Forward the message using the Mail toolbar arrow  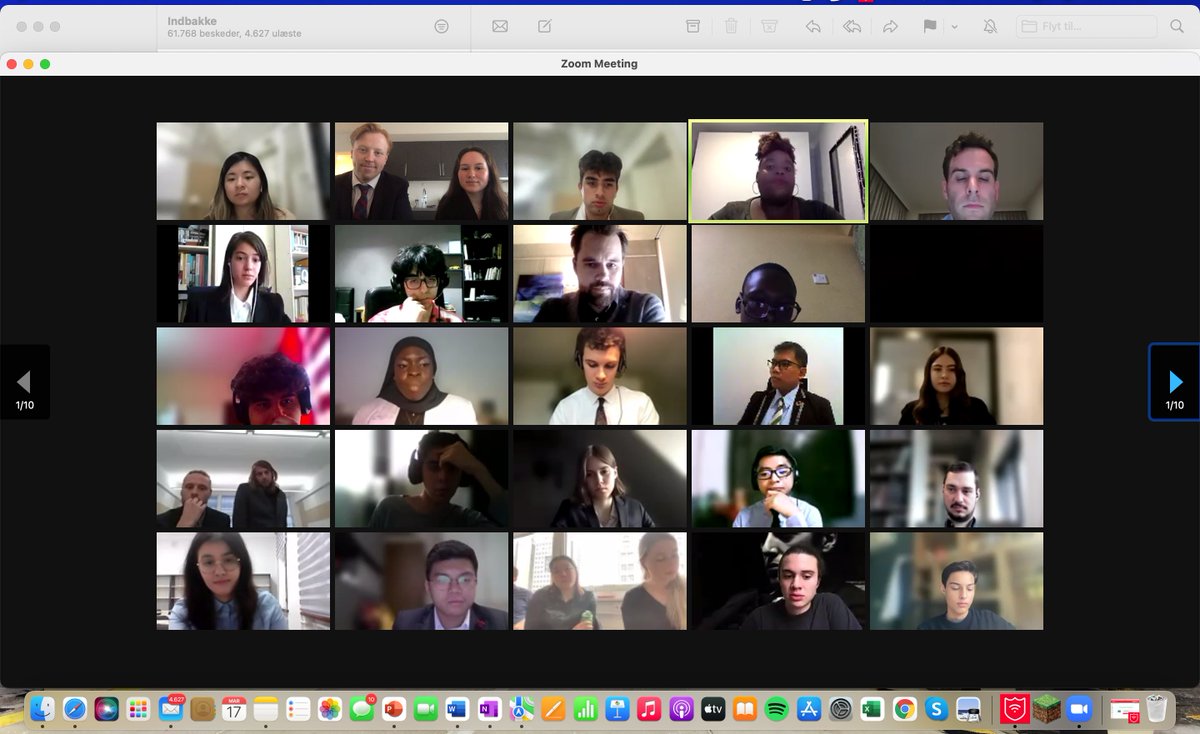890,26
